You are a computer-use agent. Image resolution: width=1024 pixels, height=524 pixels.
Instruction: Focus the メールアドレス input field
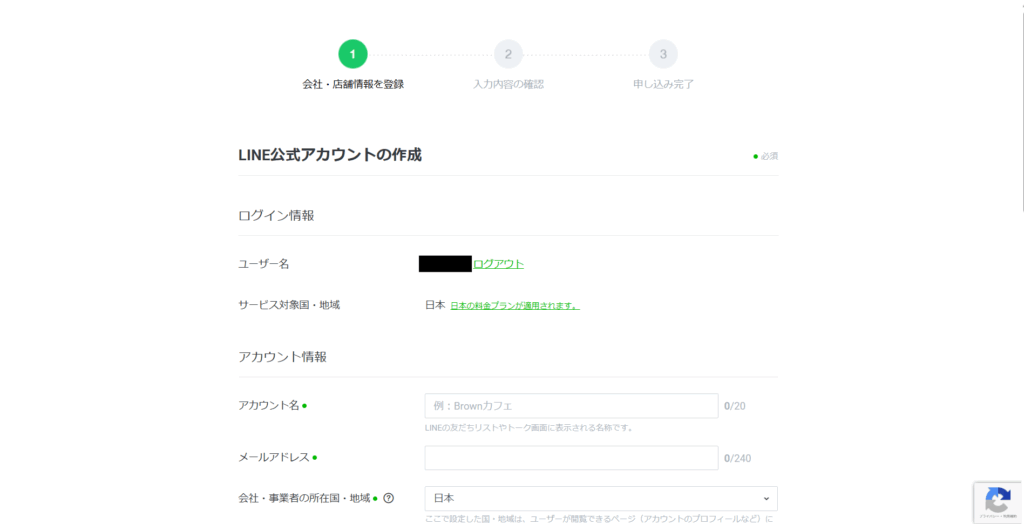point(571,458)
